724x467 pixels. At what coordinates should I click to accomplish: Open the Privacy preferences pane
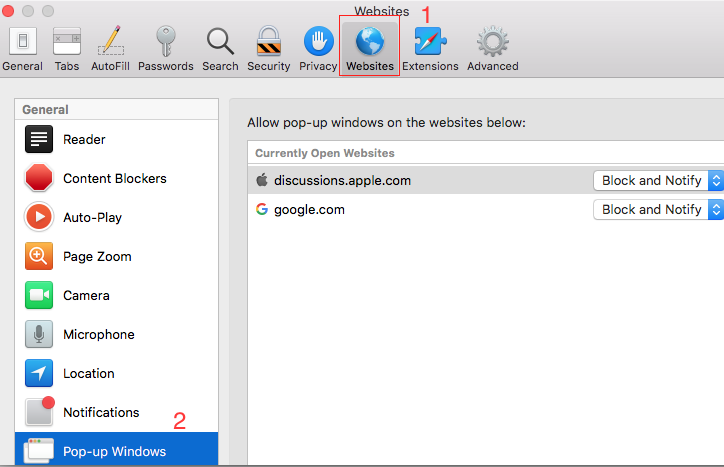pyautogui.click(x=318, y=49)
